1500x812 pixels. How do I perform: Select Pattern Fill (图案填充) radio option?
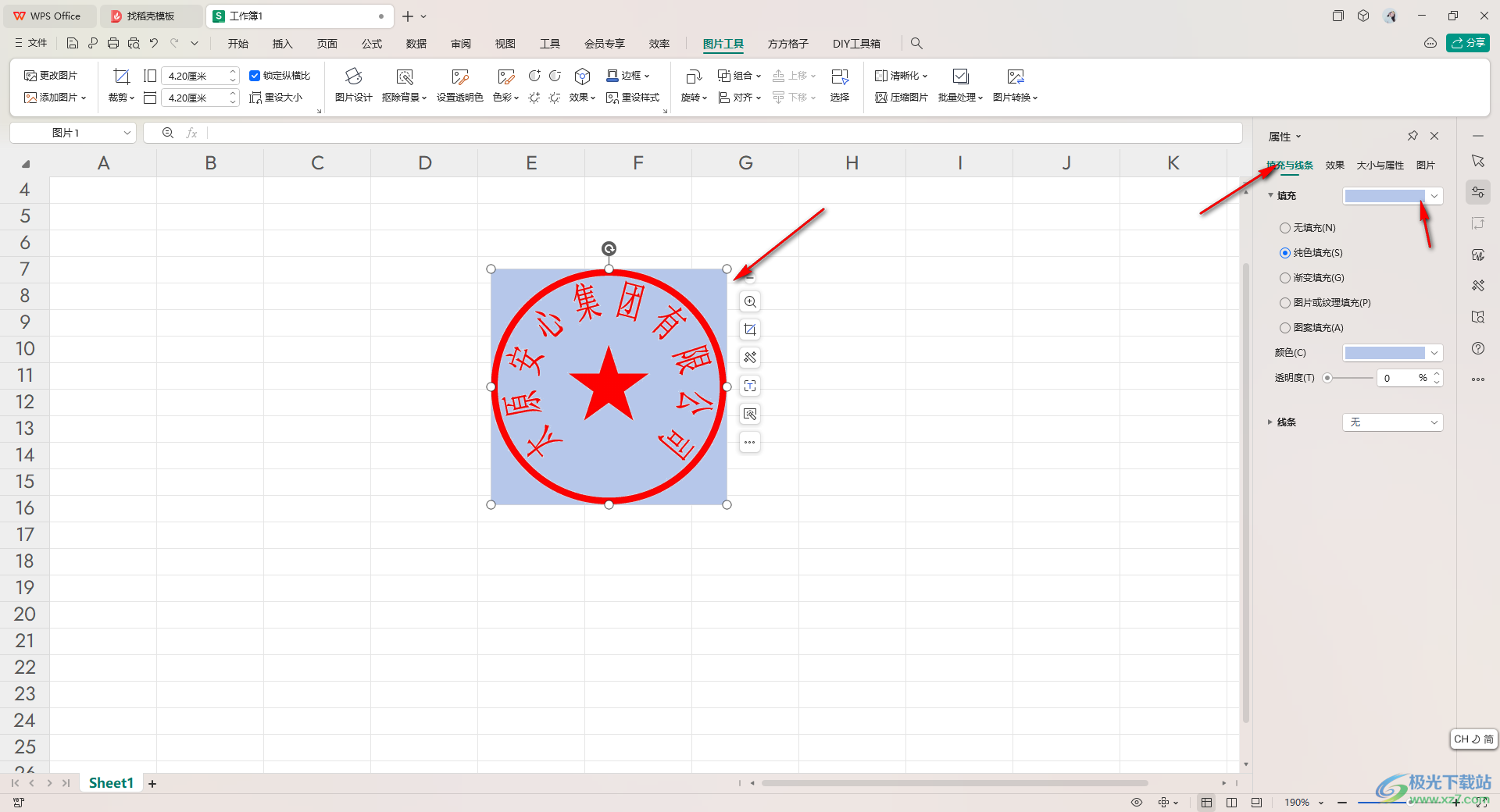coord(1284,328)
